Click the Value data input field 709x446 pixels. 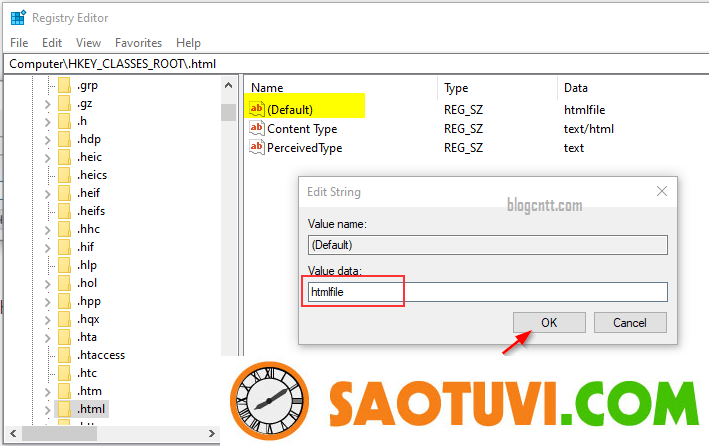coord(487,292)
